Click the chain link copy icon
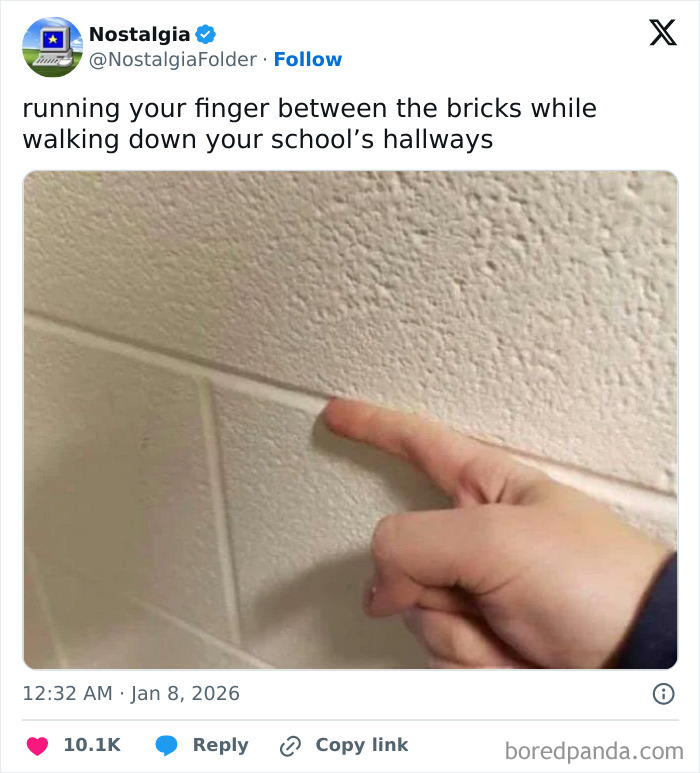Image resolution: width=700 pixels, height=773 pixels. 290,746
